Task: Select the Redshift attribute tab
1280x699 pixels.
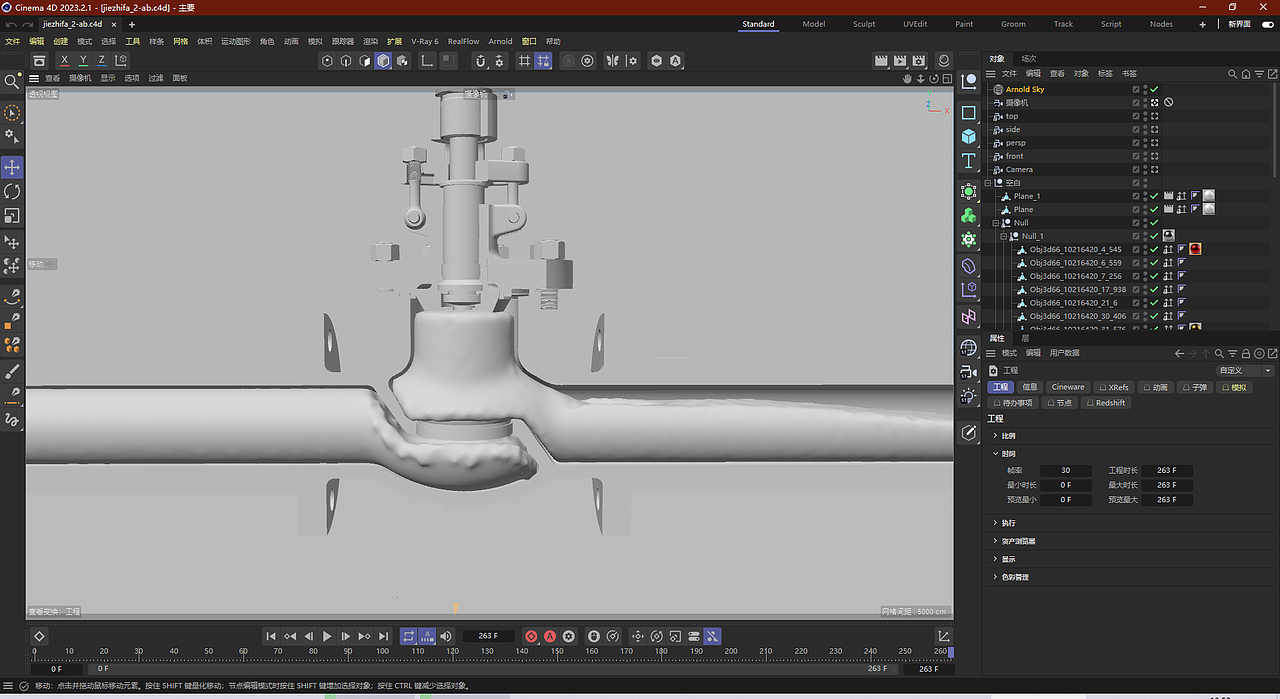Action: pyautogui.click(x=1106, y=403)
